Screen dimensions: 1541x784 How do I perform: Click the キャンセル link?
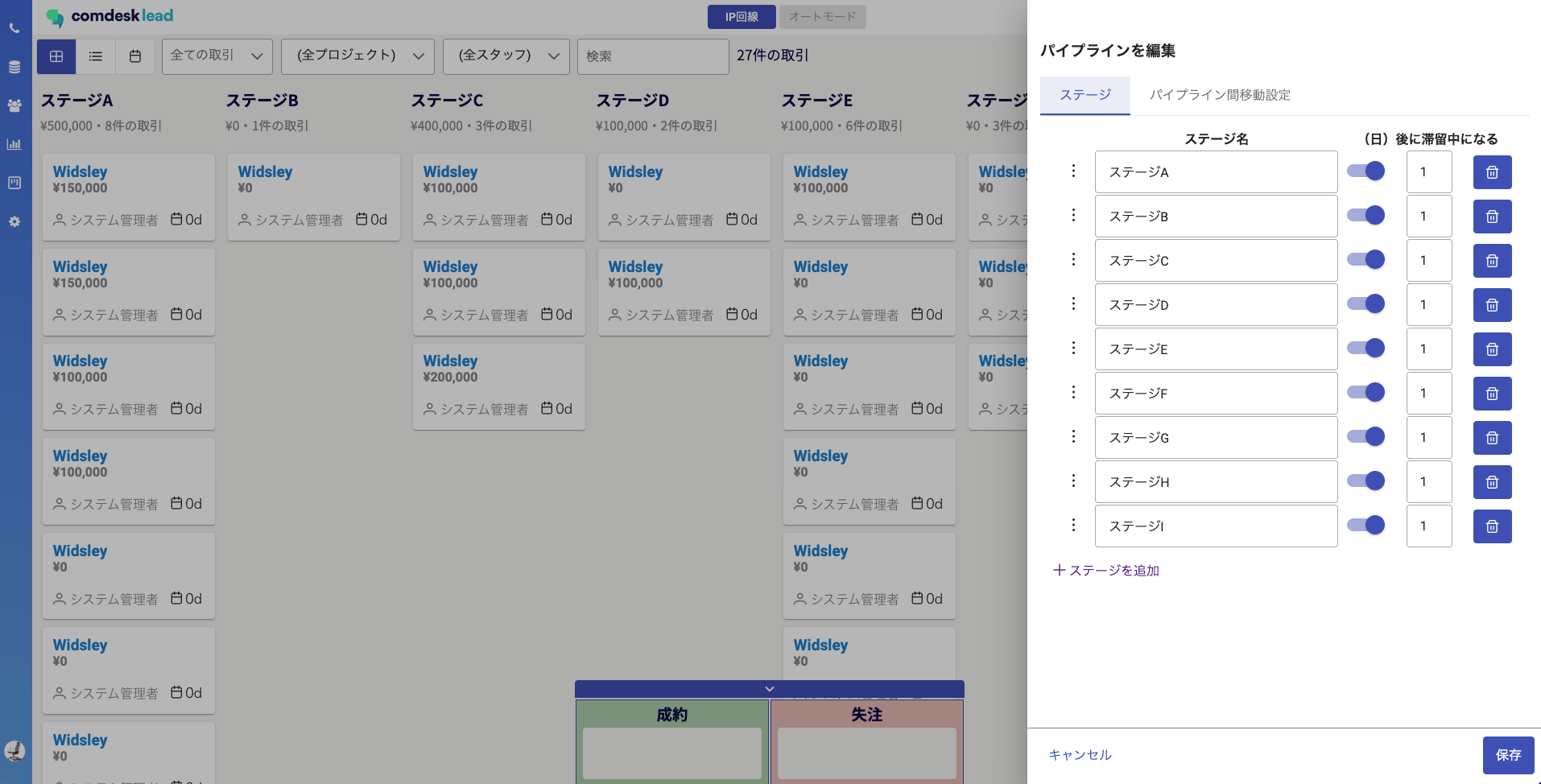coord(1080,755)
